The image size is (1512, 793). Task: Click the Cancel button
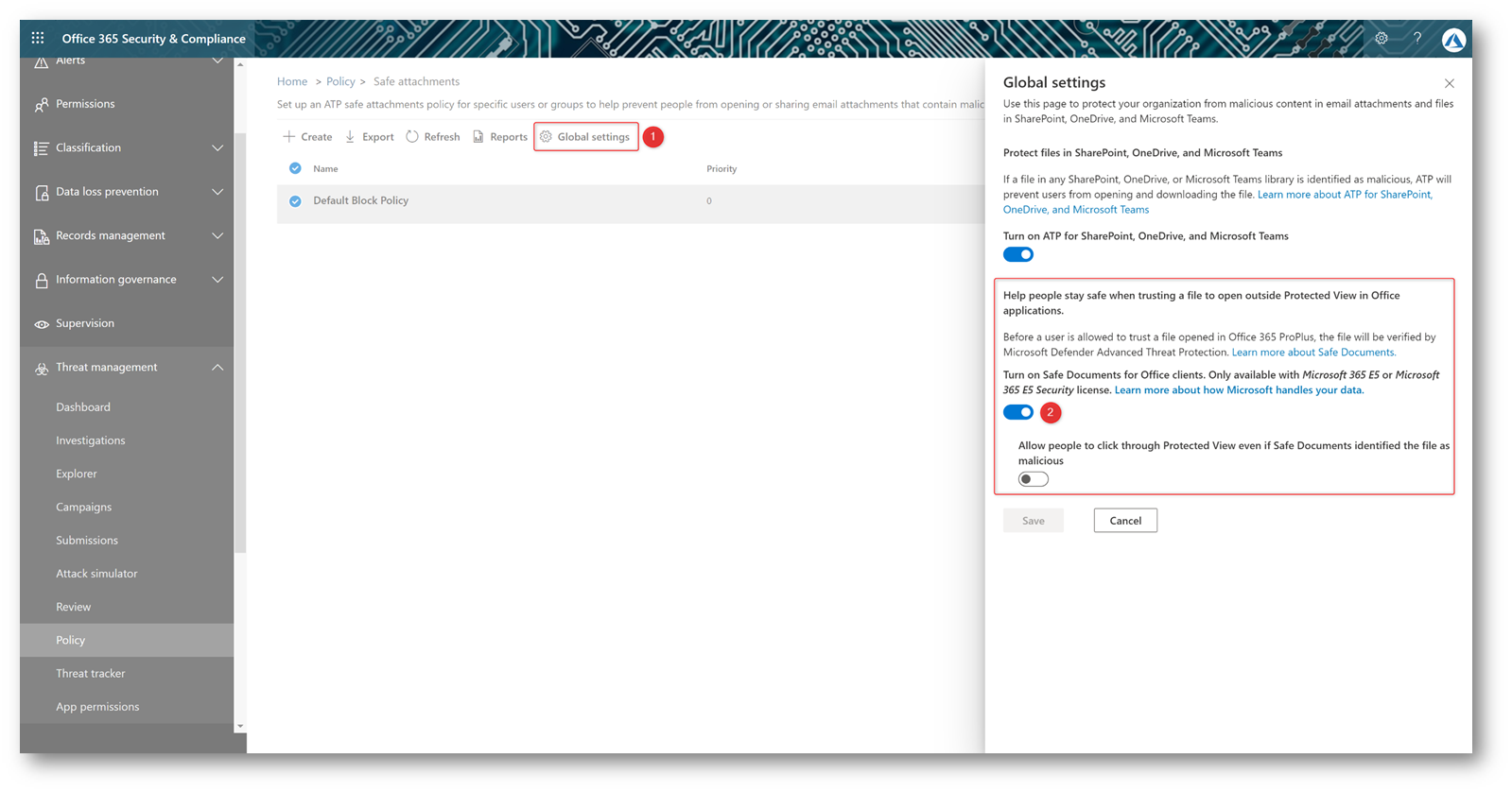click(1125, 521)
